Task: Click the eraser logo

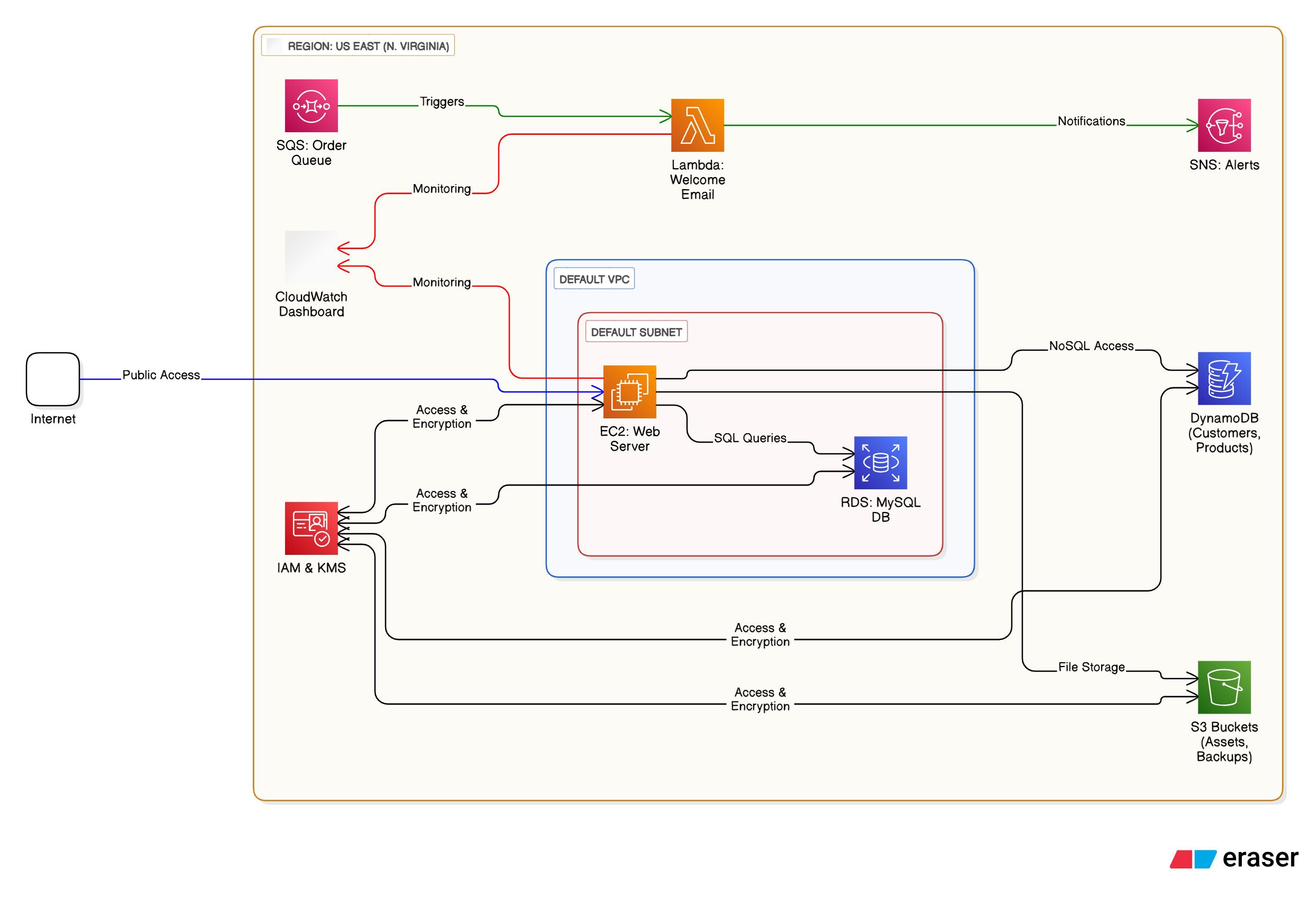Action: click(x=1234, y=858)
